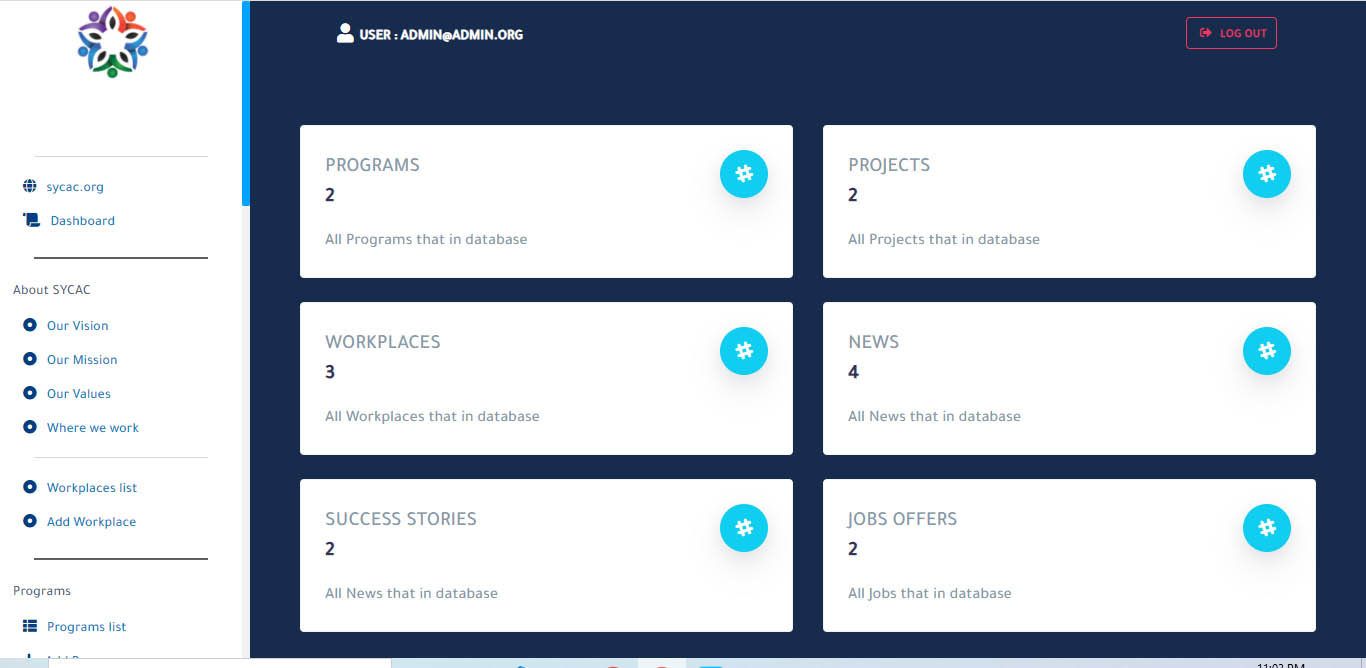Click the hashtag icon on News card
This screenshot has height=668, width=1366.
[1266, 351]
